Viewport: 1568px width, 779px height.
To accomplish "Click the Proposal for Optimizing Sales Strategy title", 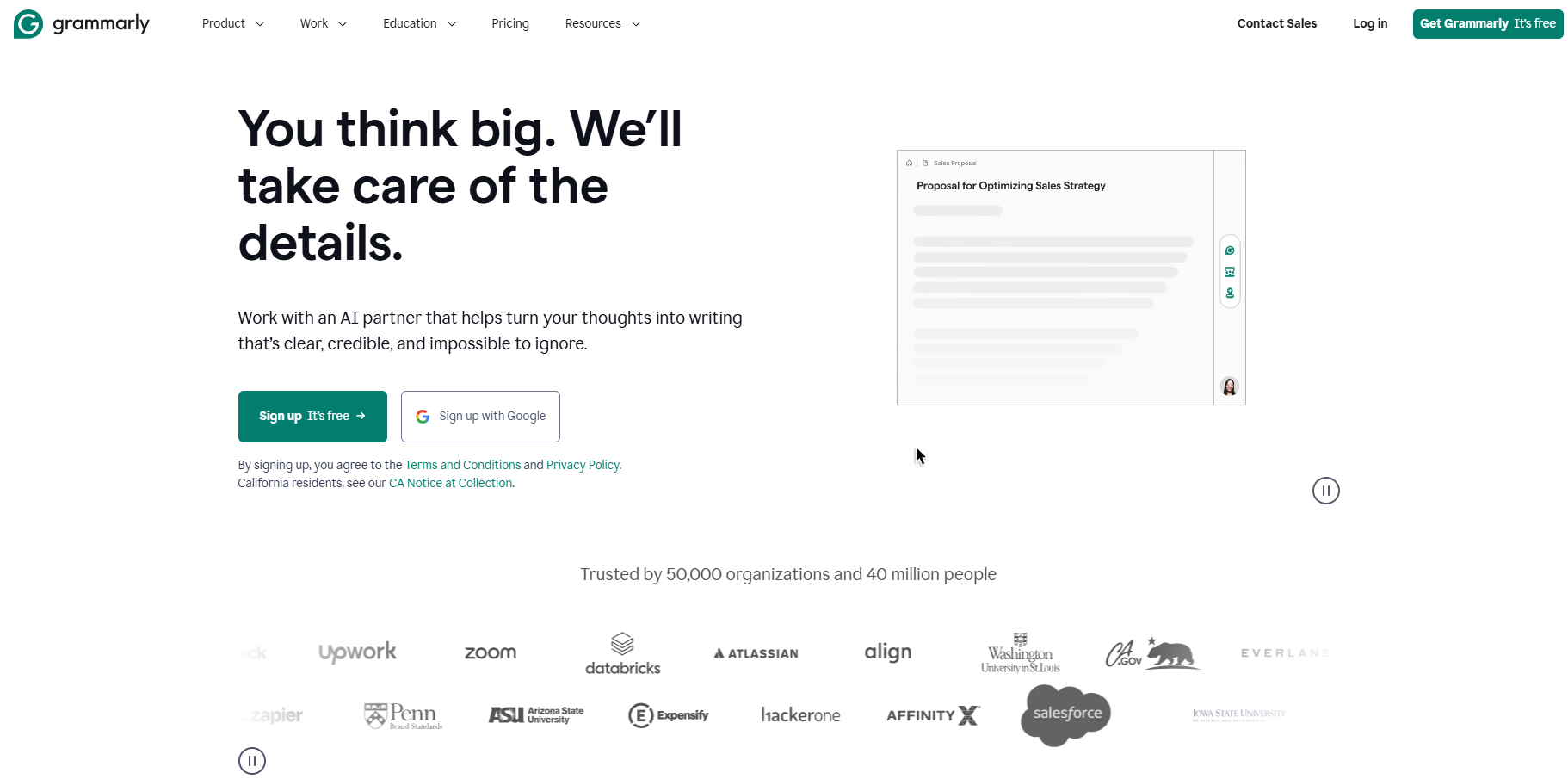I will coord(1010,186).
